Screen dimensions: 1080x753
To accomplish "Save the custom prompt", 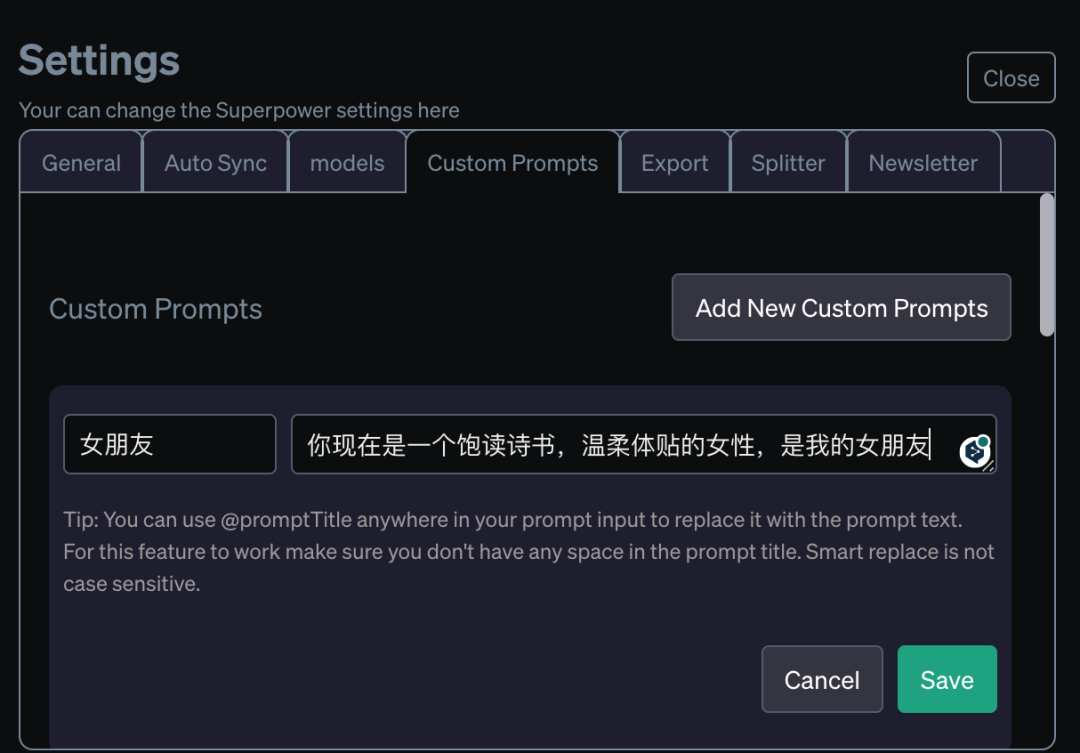I will [x=946, y=680].
